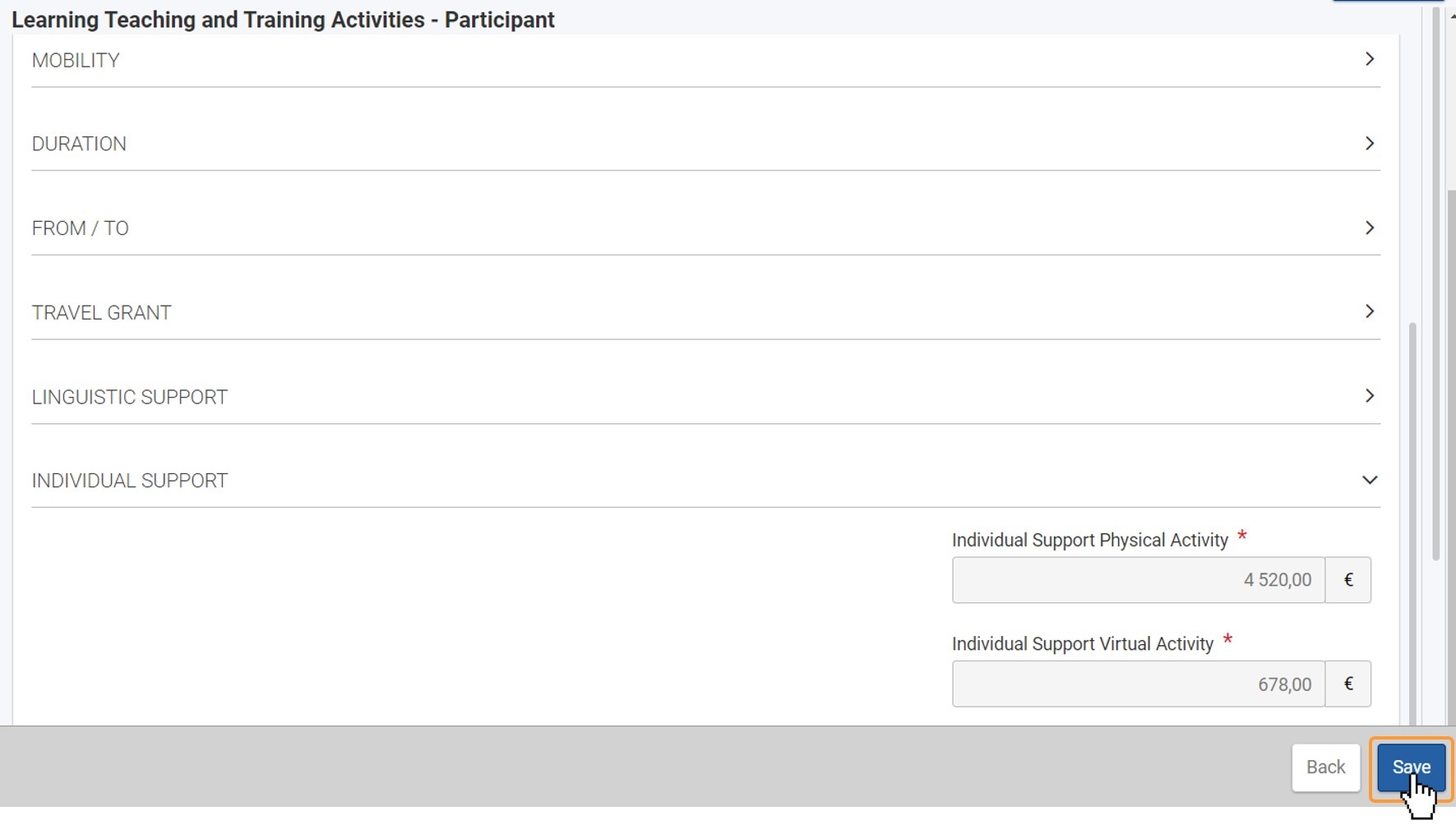Viewport: 1456px width, 825px height.
Task: Click the euro symbol beside Physical Activity amount
Action: [1348, 580]
